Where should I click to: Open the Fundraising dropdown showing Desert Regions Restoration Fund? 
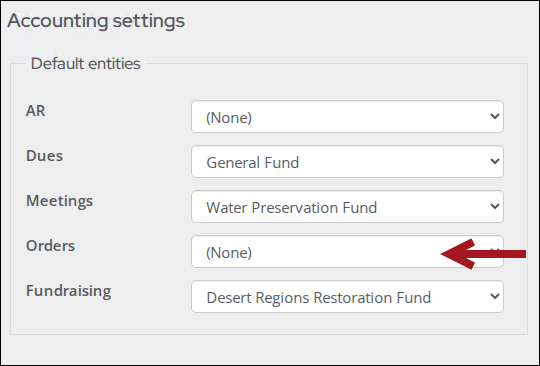click(x=347, y=297)
